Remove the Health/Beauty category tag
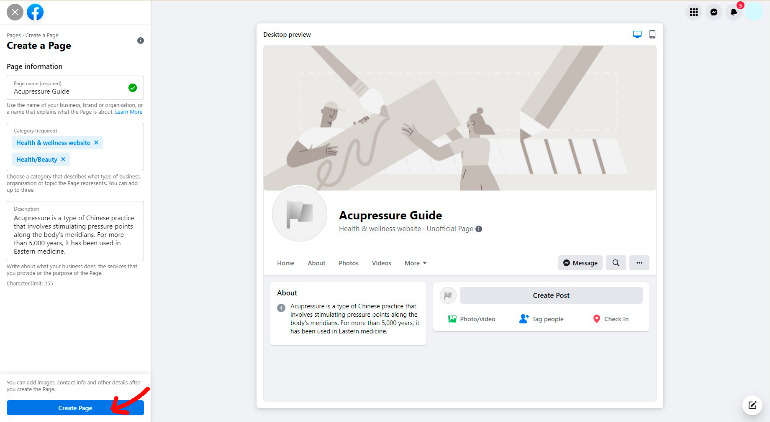Viewport: 770px width, 422px height. pyautogui.click(x=63, y=159)
